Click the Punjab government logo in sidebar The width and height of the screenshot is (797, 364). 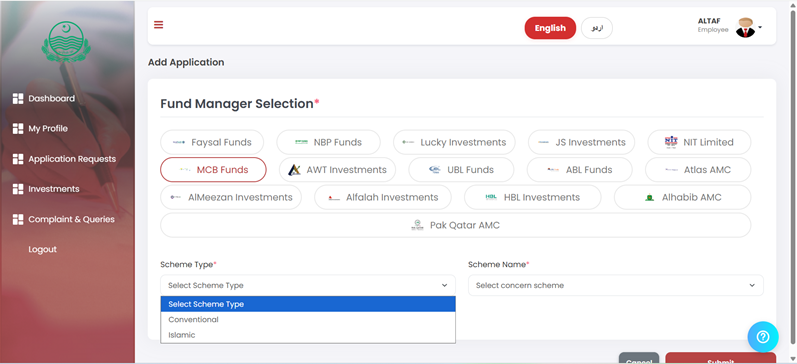coord(66,42)
